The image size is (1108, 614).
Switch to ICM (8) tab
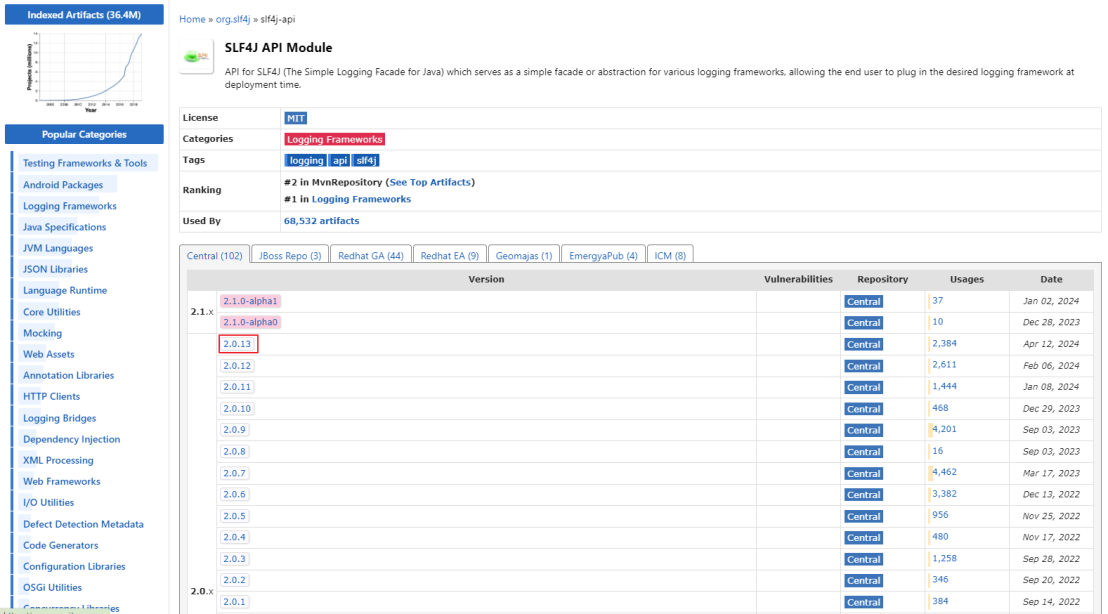[x=670, y=256]
